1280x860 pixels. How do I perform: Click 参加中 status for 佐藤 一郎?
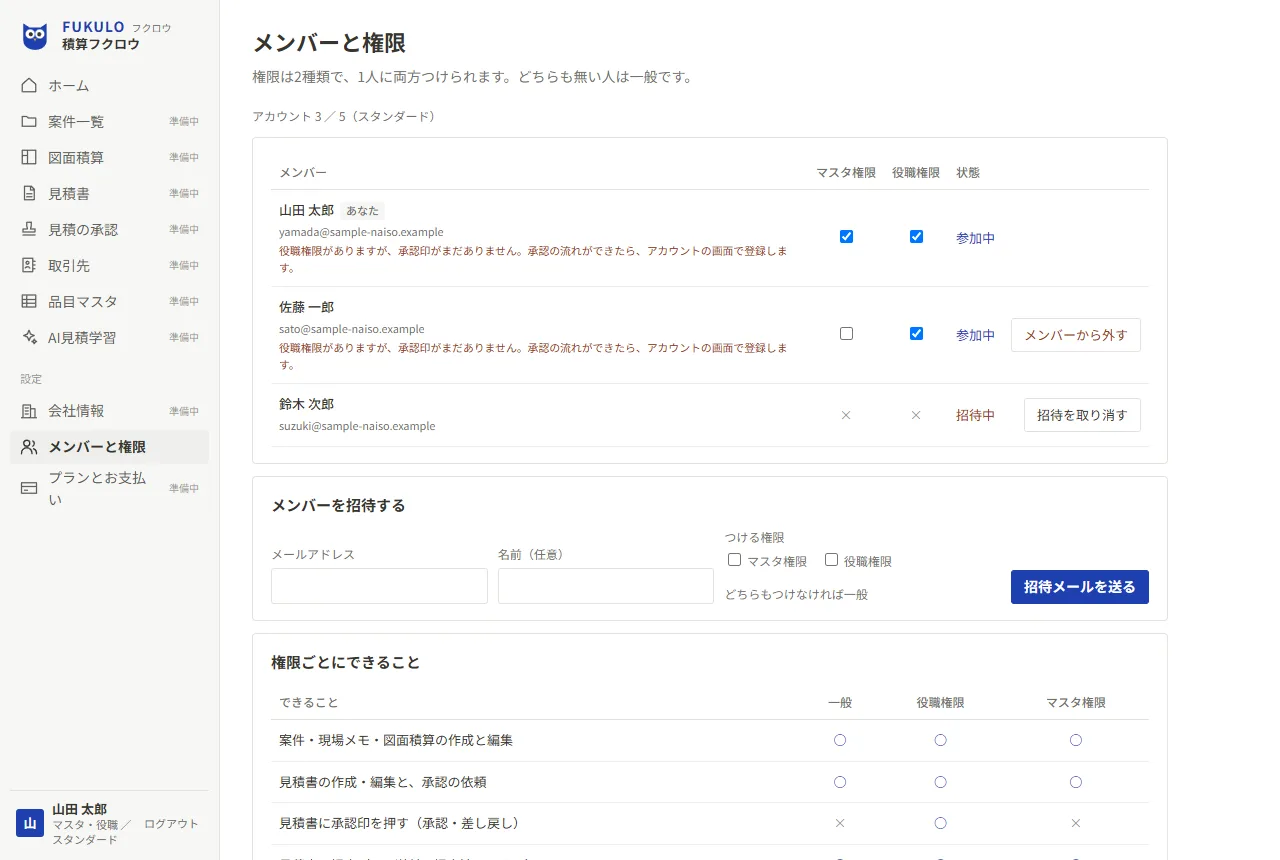(x=975, y=335)
